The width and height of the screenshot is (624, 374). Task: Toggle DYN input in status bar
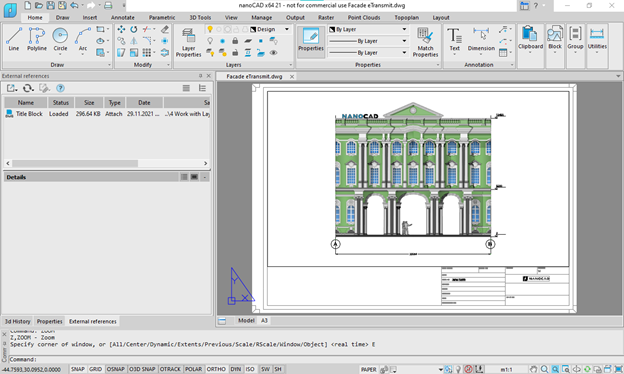(x=236, y=369)
